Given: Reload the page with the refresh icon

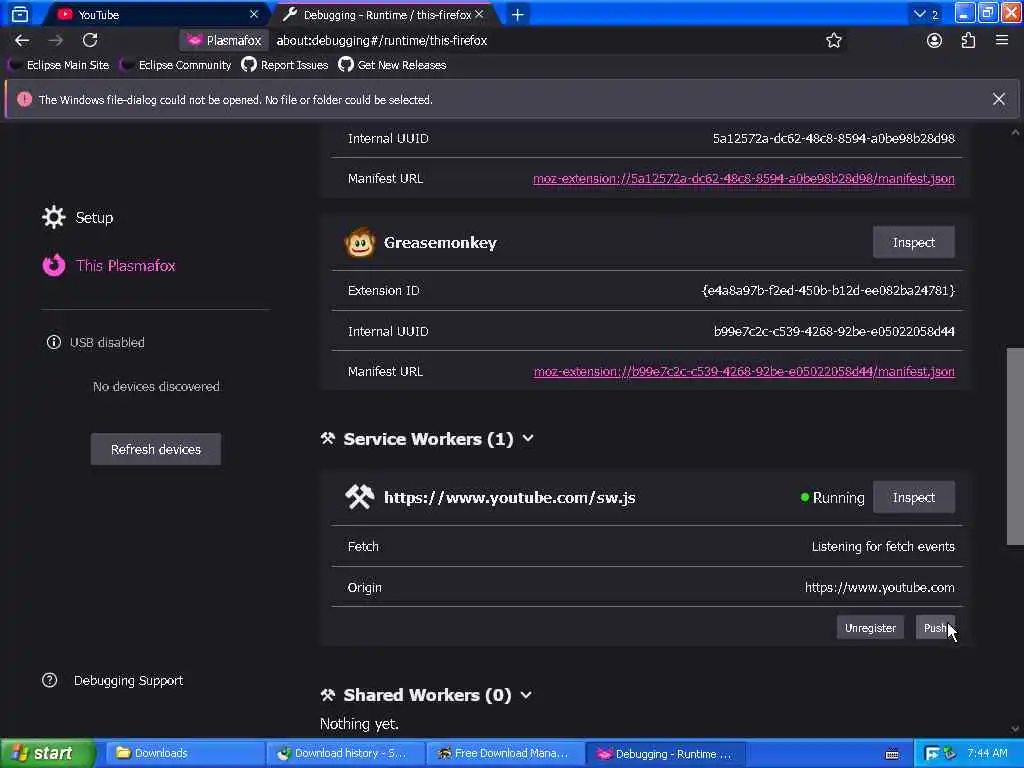Looking at the screenshot, I should (90, 40).
